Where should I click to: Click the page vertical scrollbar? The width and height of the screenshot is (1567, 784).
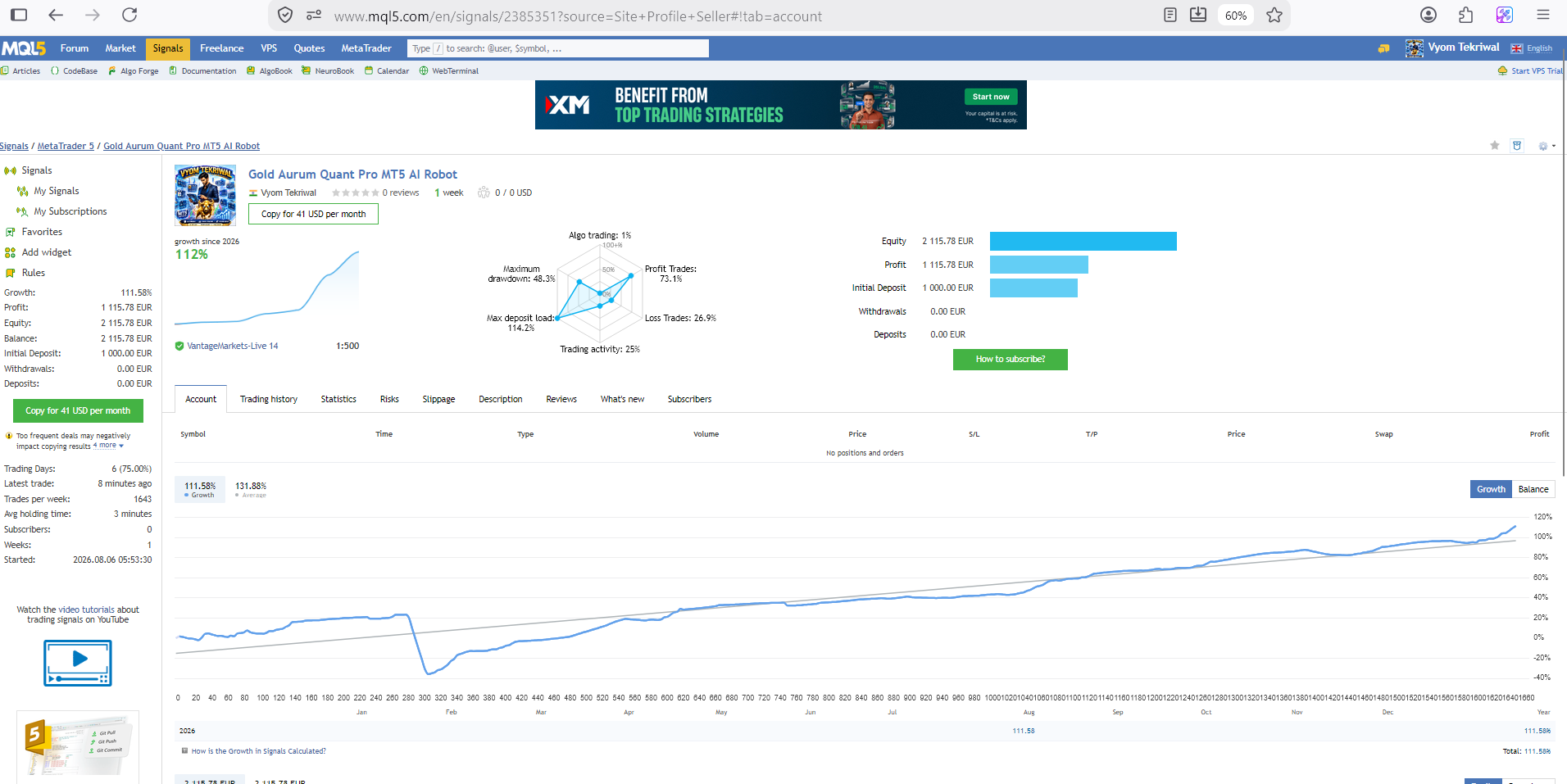click(1564, 262)
